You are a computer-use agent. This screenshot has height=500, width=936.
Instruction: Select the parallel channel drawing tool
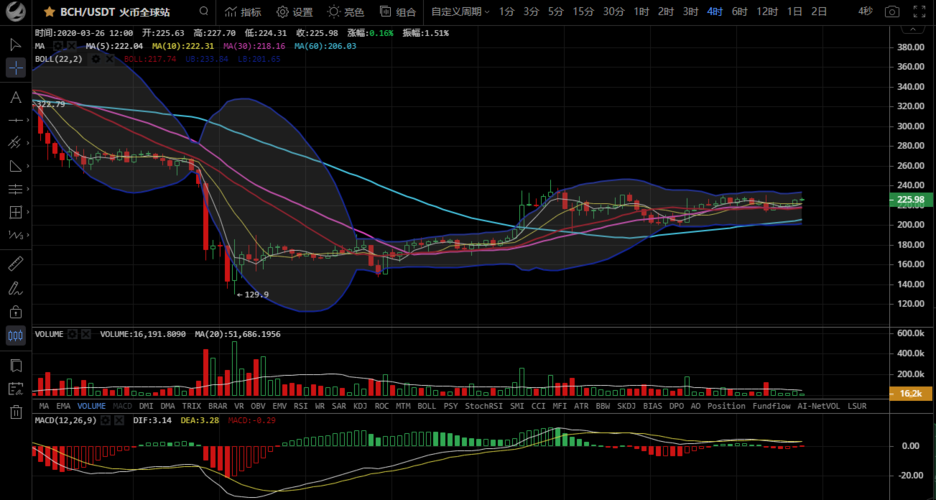click(x=15, y=143)
